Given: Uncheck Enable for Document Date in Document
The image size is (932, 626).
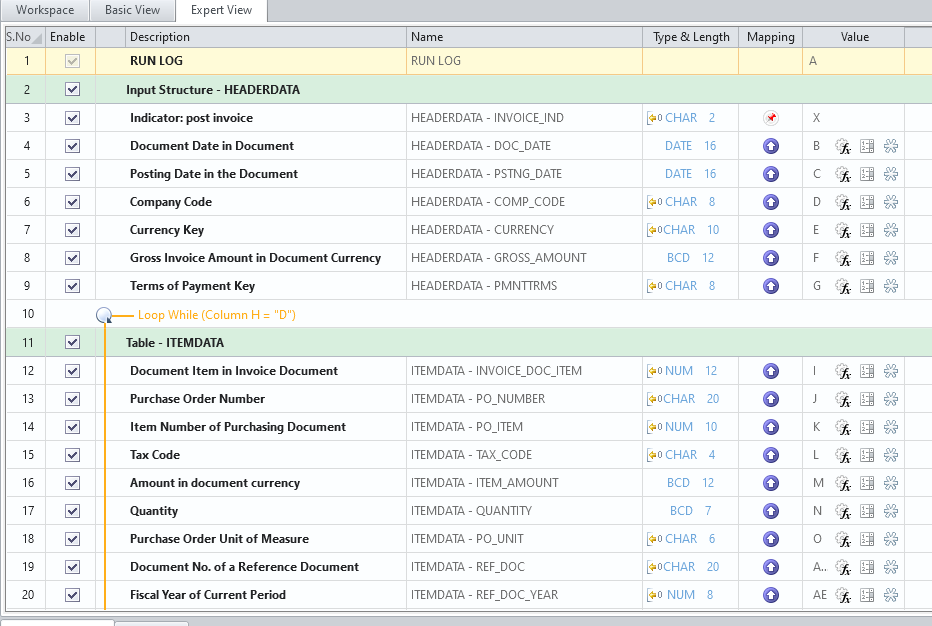Looking at the screenshot, I should [x=73, y=146].
